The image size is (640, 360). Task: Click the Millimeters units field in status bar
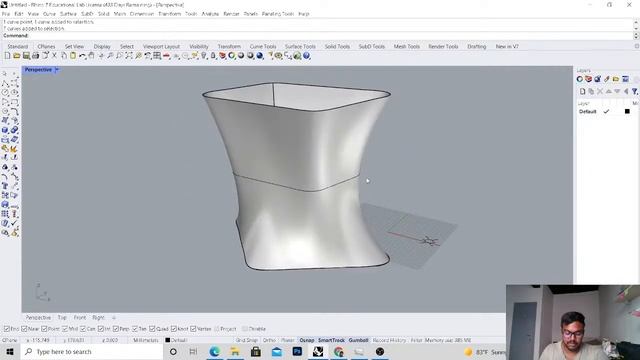click(x=146, y=340)
